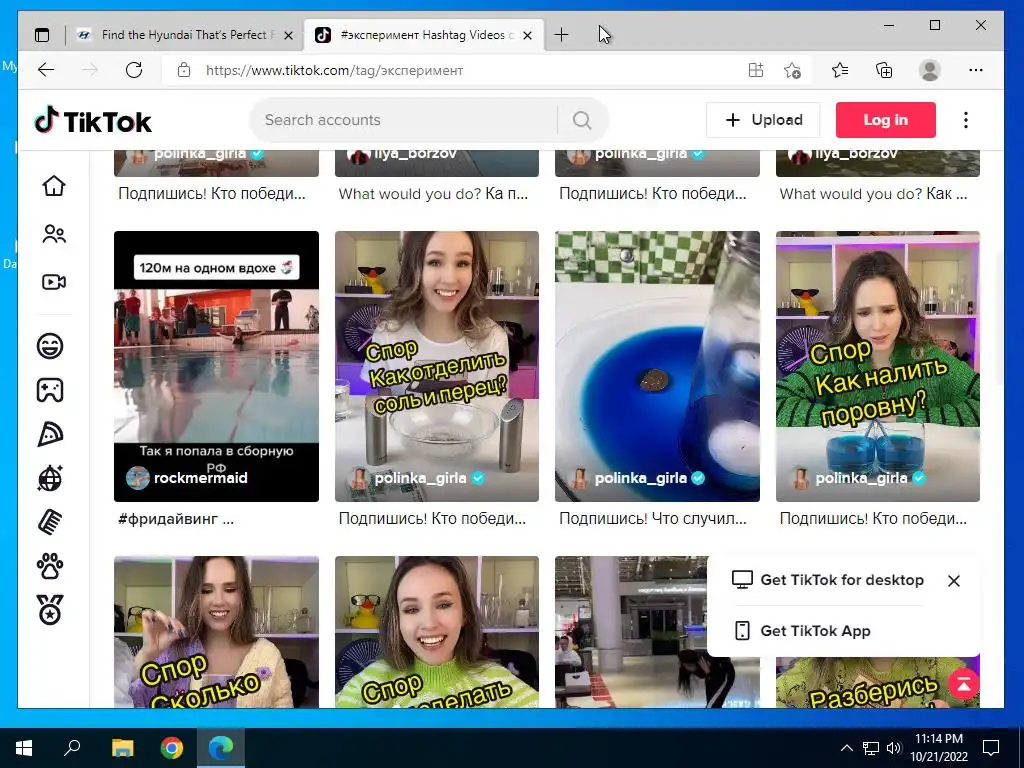
Task: Open the Windows notification center
Action: (x=991, y=748)
